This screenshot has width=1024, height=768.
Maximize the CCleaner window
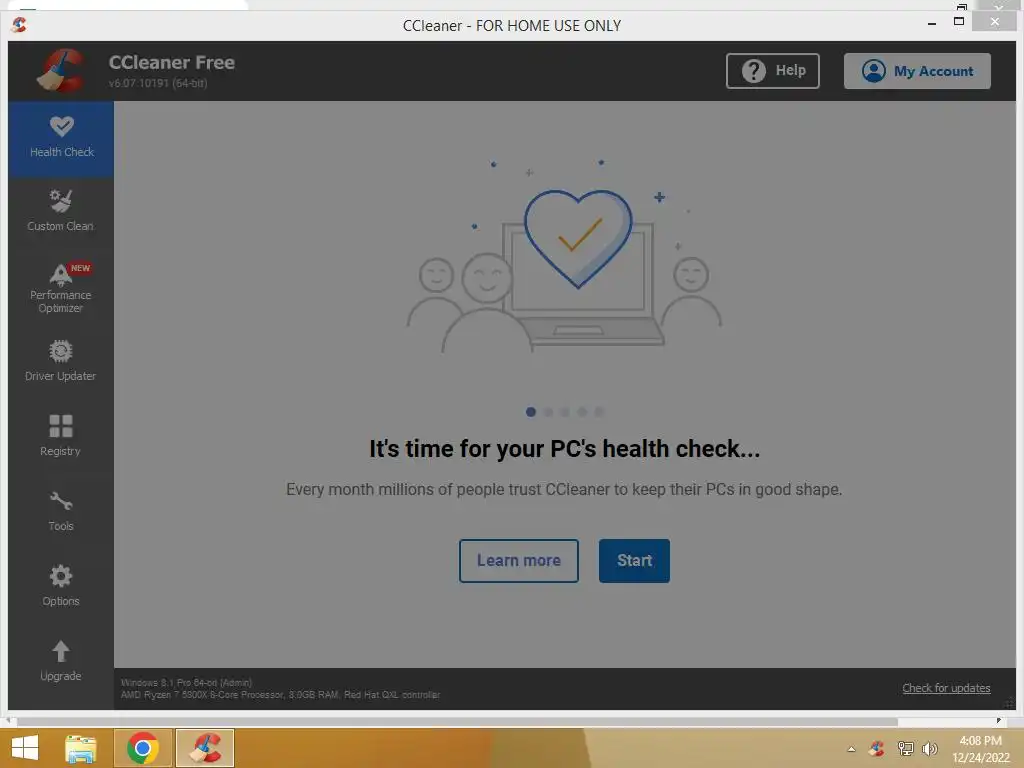coord(959,22)
